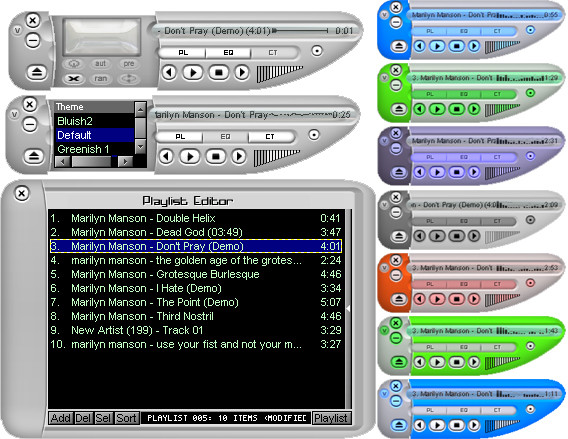Image resolution: width=568 pixels, height=439 pixels.
Task: Stop playback on green player showing 1:29
Action: pos(456,109)
